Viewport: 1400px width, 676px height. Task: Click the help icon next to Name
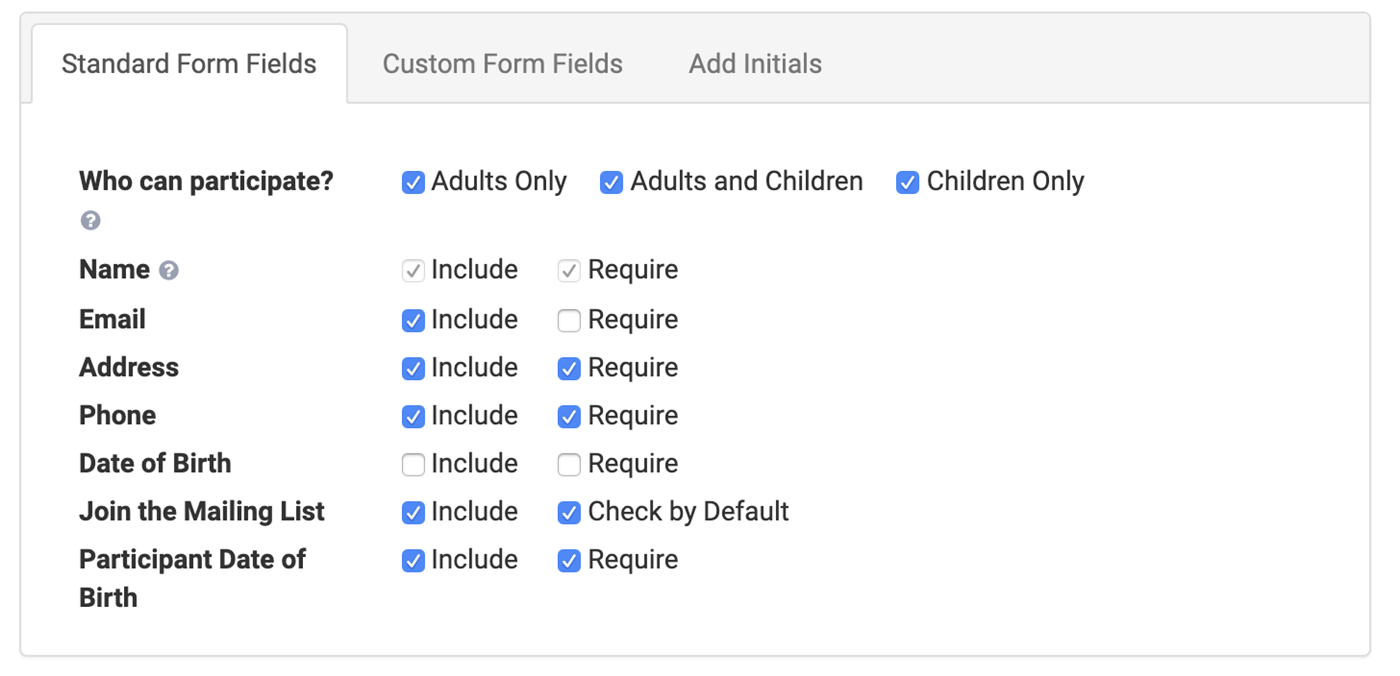pos(169,269)
